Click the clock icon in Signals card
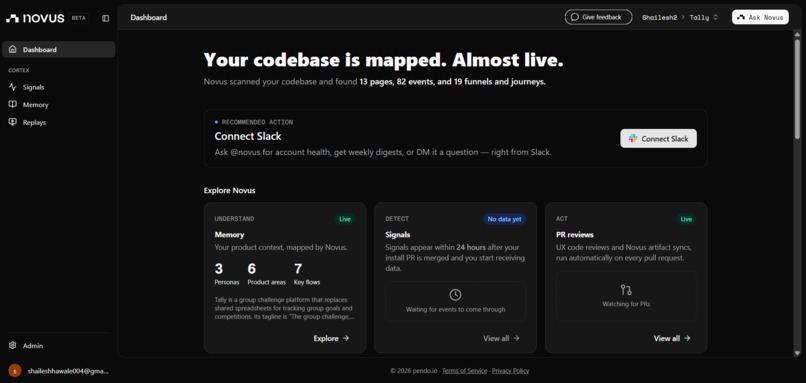The image size is (806, 383). tap(455, 295)
